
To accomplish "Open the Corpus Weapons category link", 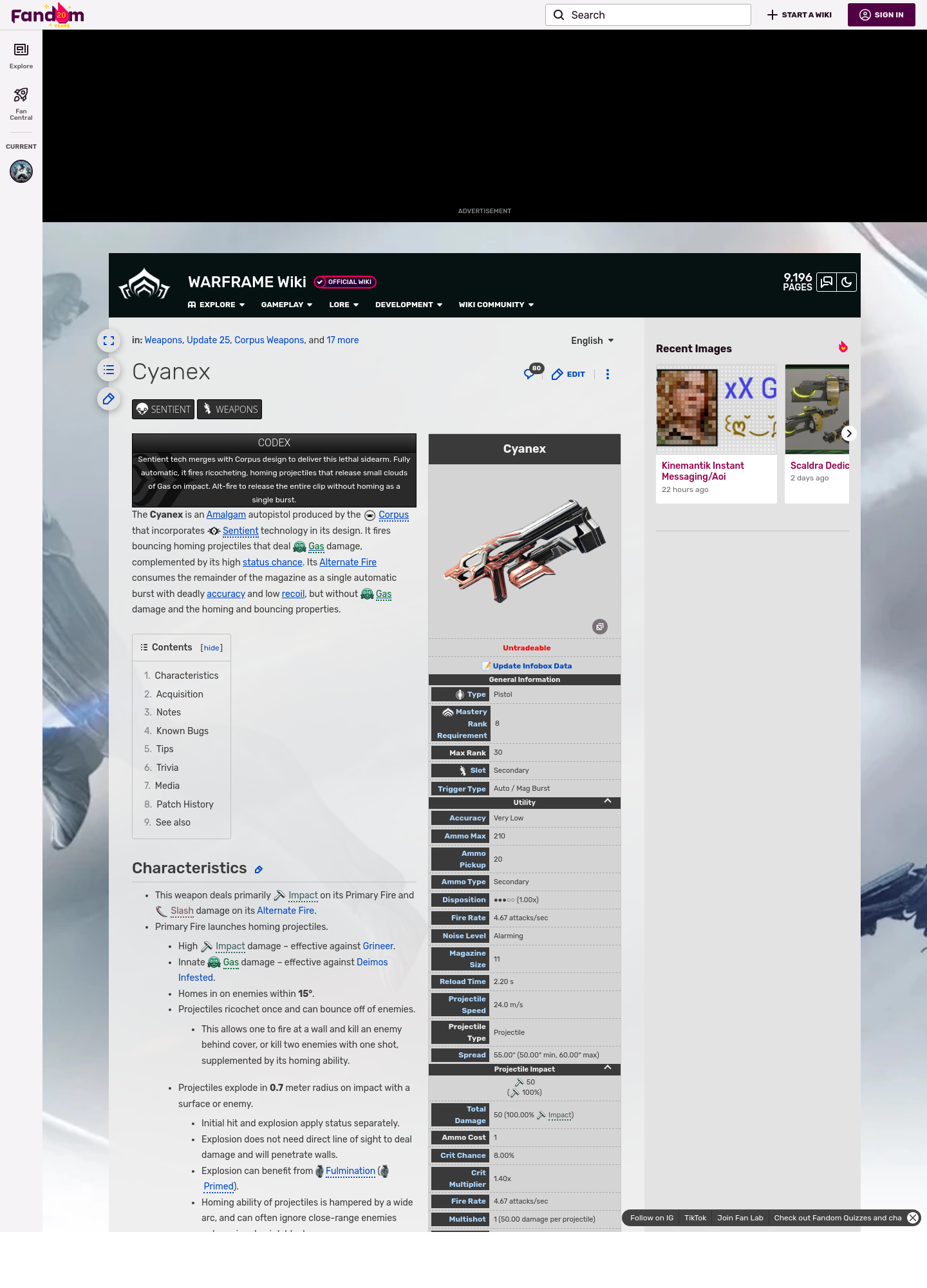I will click(269, 340).
